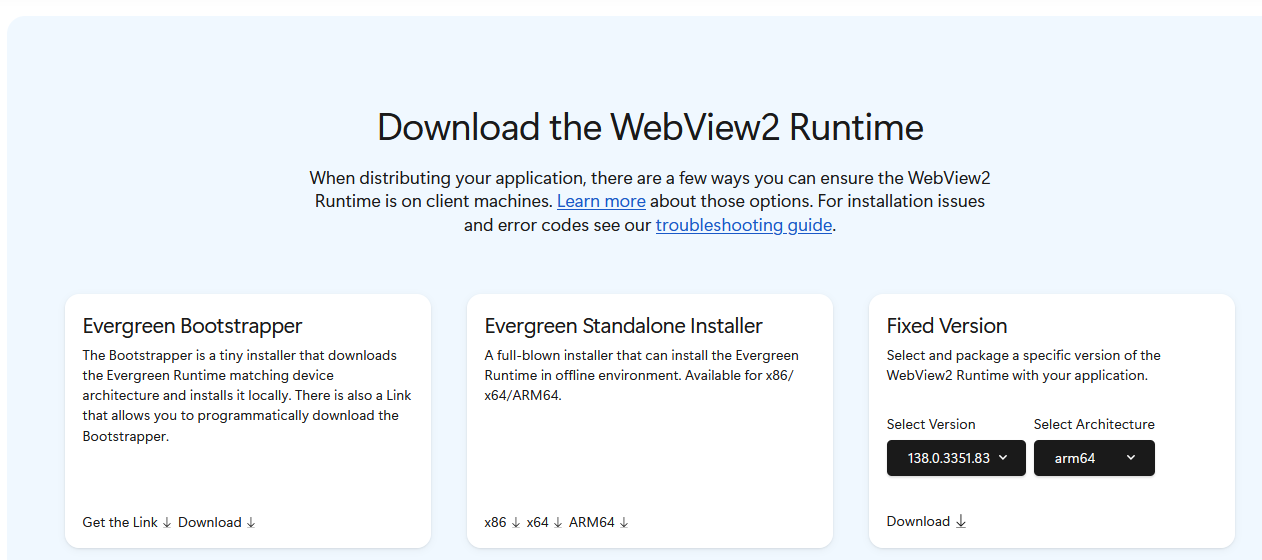Viewport: 1262px width, 560px height.
Task: Open the Select Architecture arm64 dropdown
Action: tap(1094, 458)
